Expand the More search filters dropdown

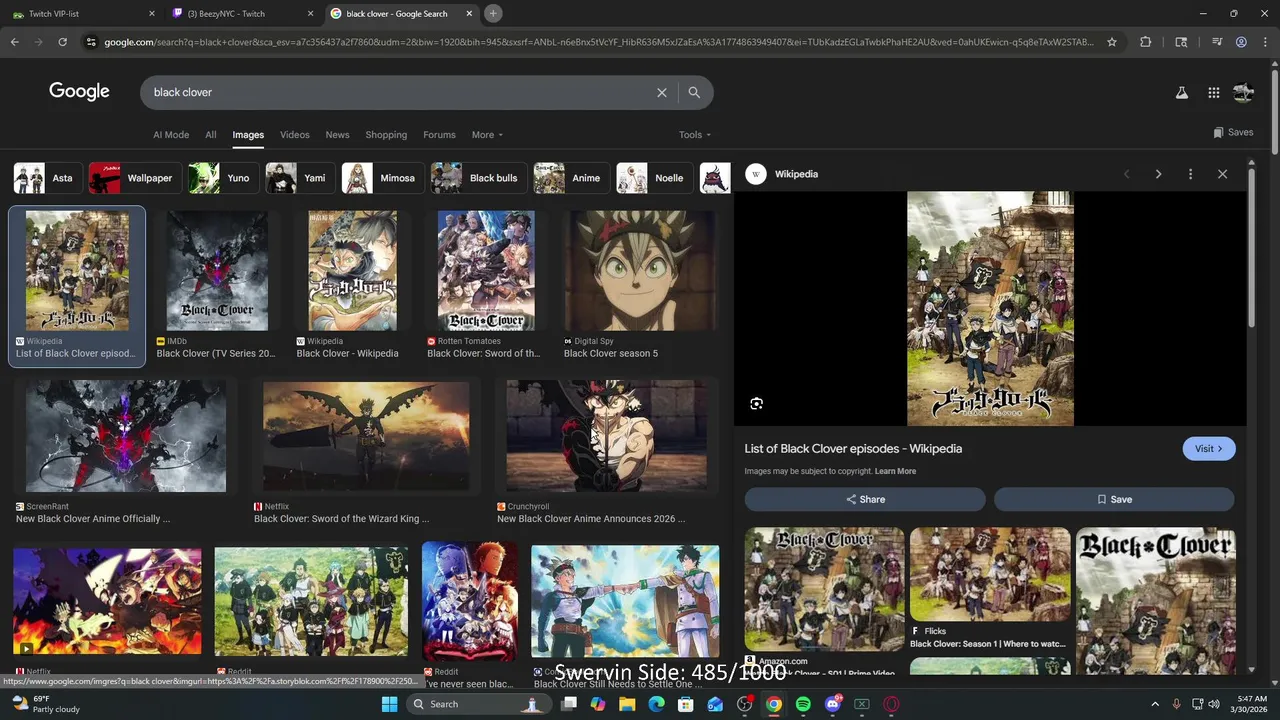[487, 135]
